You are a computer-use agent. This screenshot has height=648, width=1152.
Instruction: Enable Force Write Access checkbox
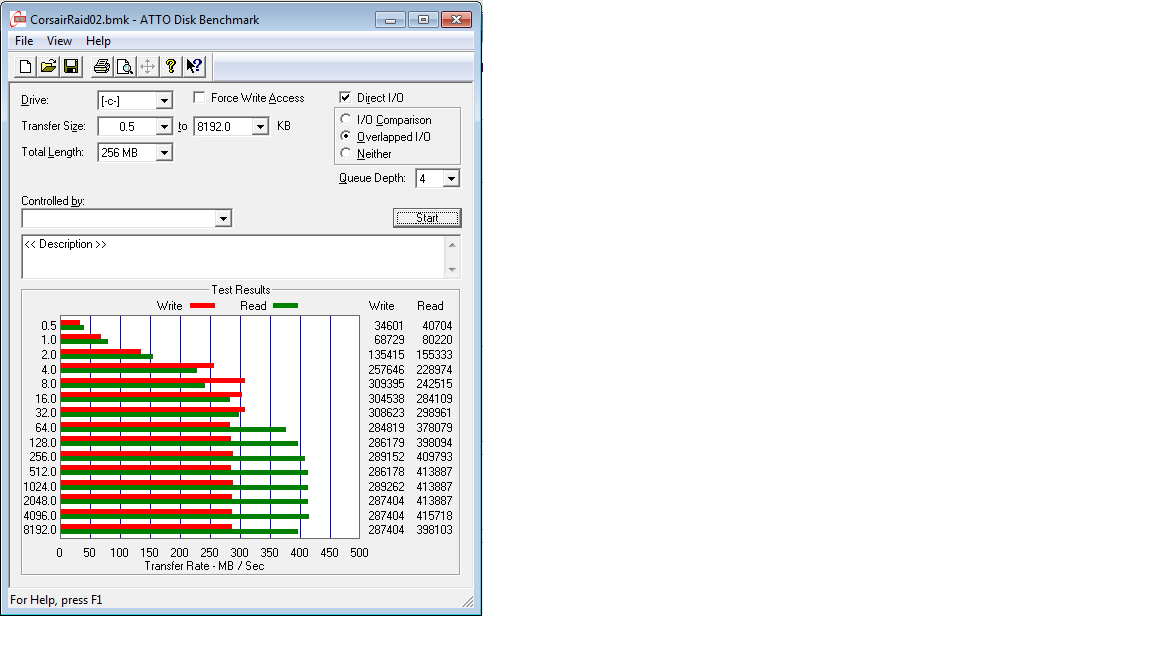(x=199, y=97)
